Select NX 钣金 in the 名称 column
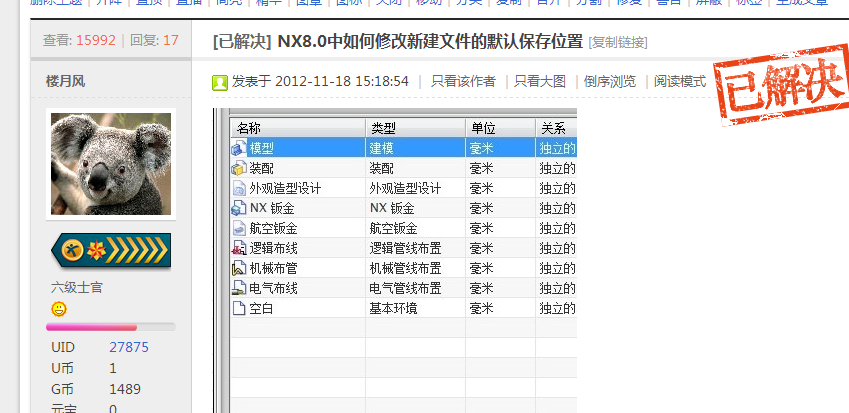This screenshot has height=413, width=849. [x=272, y=208]
